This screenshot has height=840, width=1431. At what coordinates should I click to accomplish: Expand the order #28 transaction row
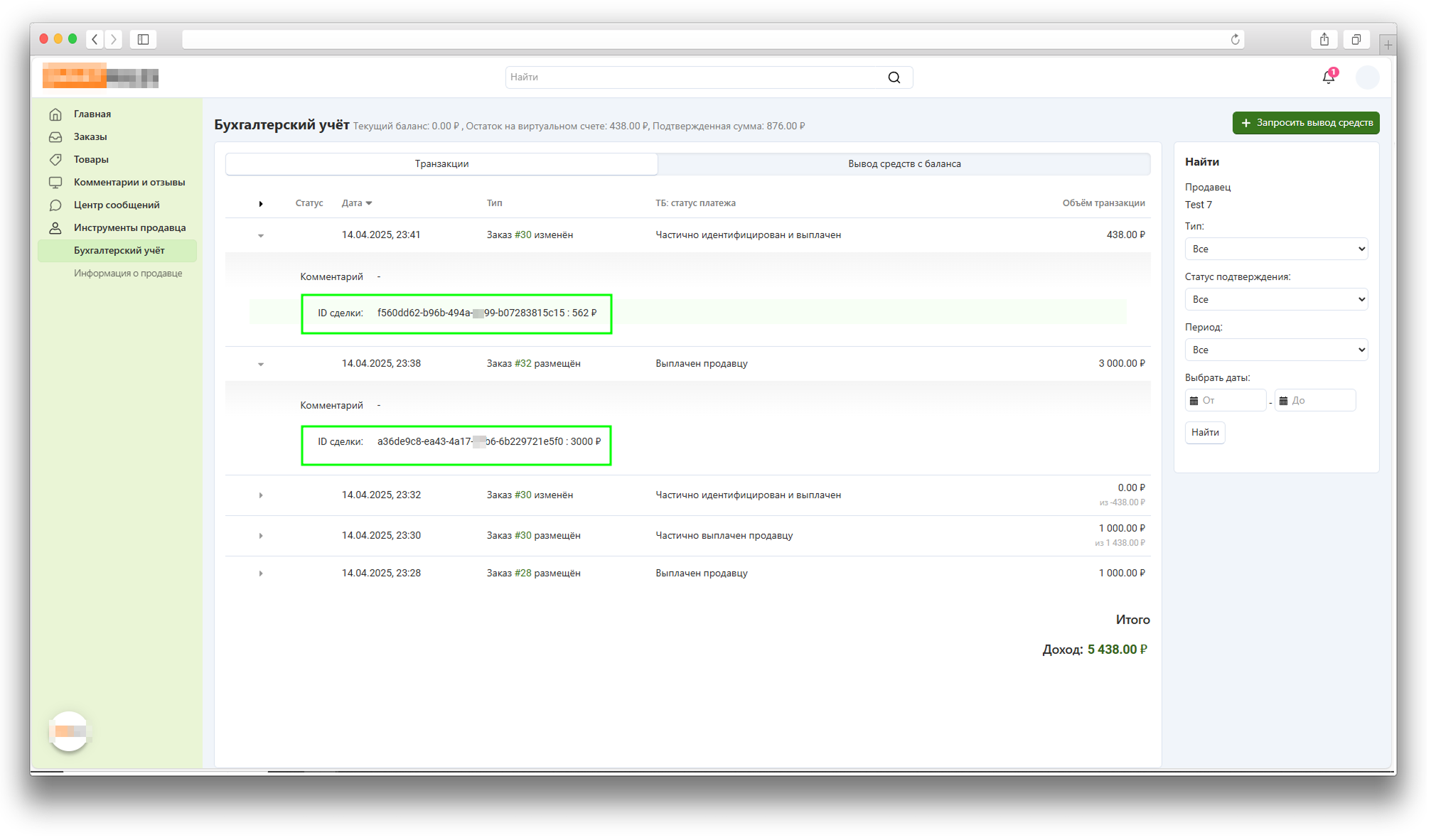tap(261, 574)
